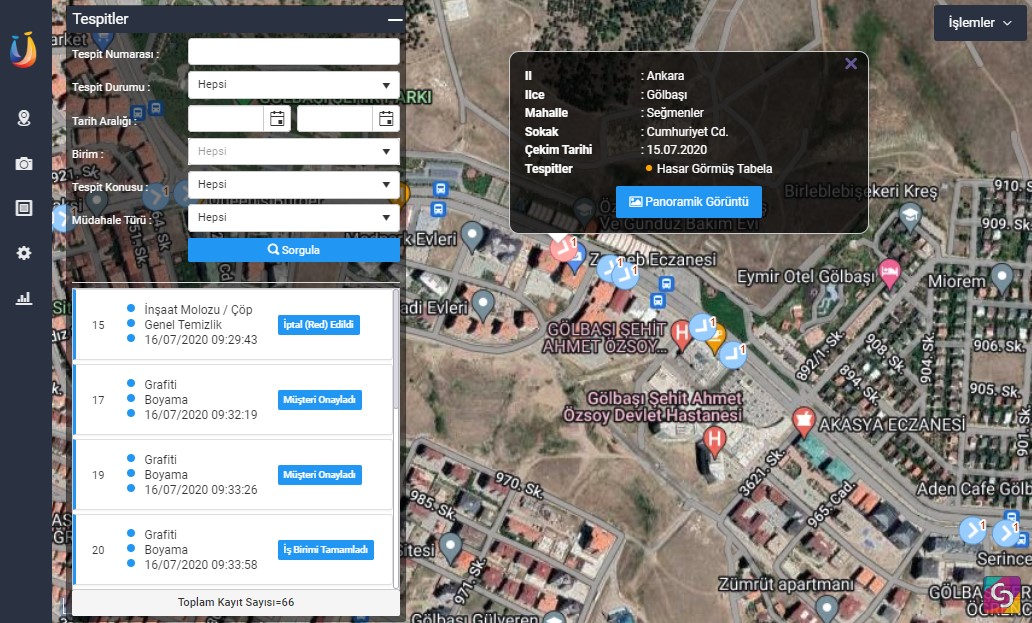
Task: Open settings gear icon in sidebar
Action: (x=24, y=253)
